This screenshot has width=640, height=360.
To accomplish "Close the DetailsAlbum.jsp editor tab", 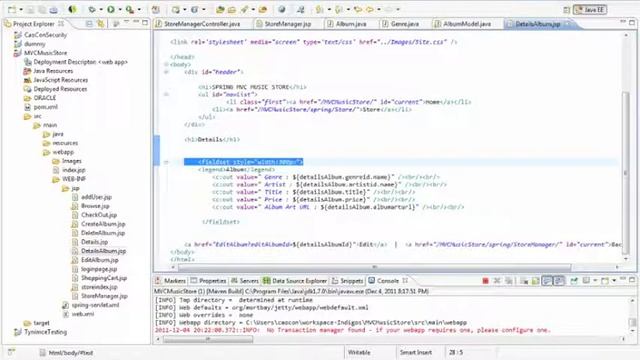I will click(568, 24).
